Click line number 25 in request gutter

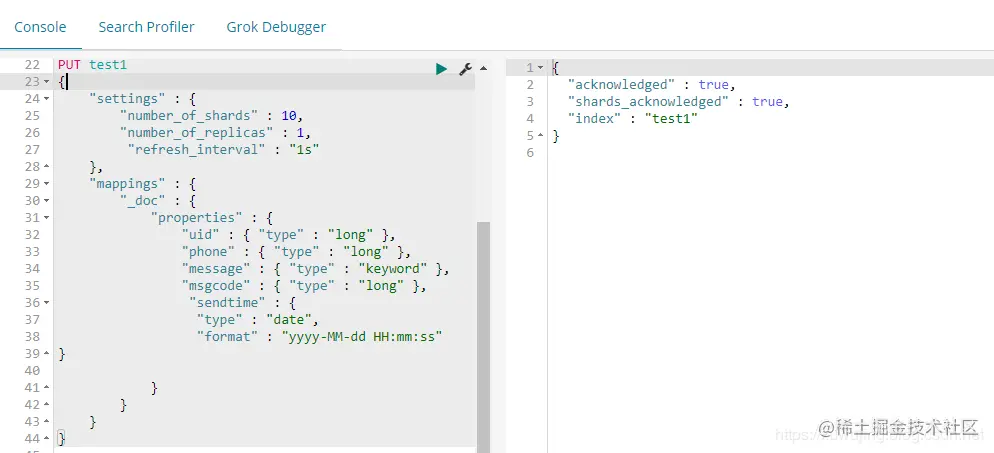click(32, 116)
